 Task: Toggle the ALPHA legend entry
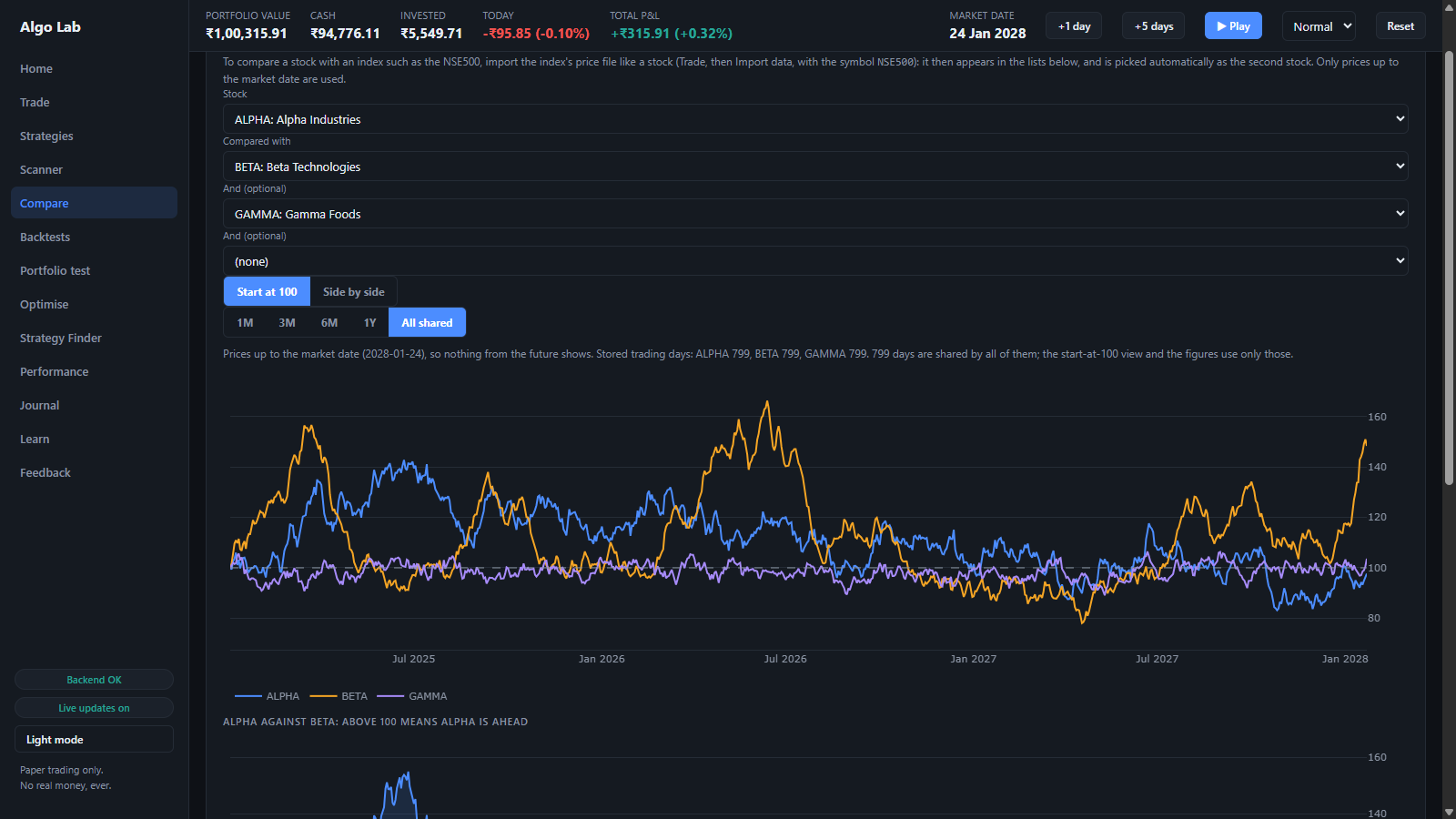(x=267, y=696)
